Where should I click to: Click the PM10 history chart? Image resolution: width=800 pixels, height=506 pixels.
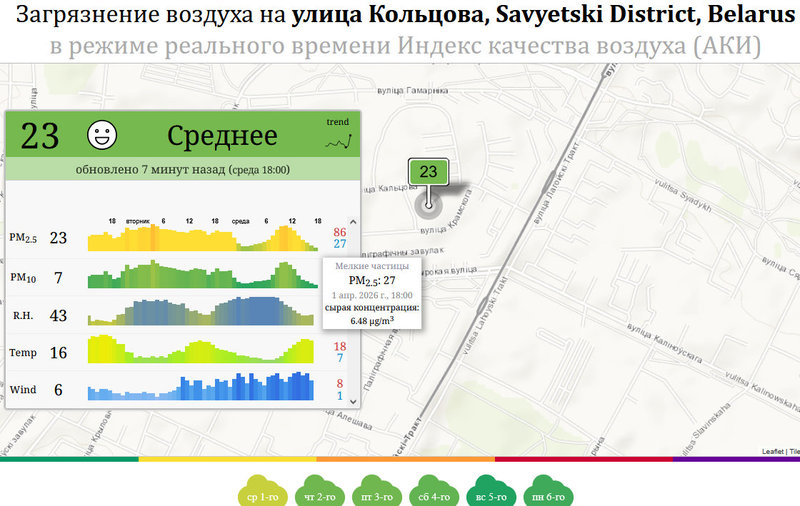pyautogui.click(x=200, y=276)
